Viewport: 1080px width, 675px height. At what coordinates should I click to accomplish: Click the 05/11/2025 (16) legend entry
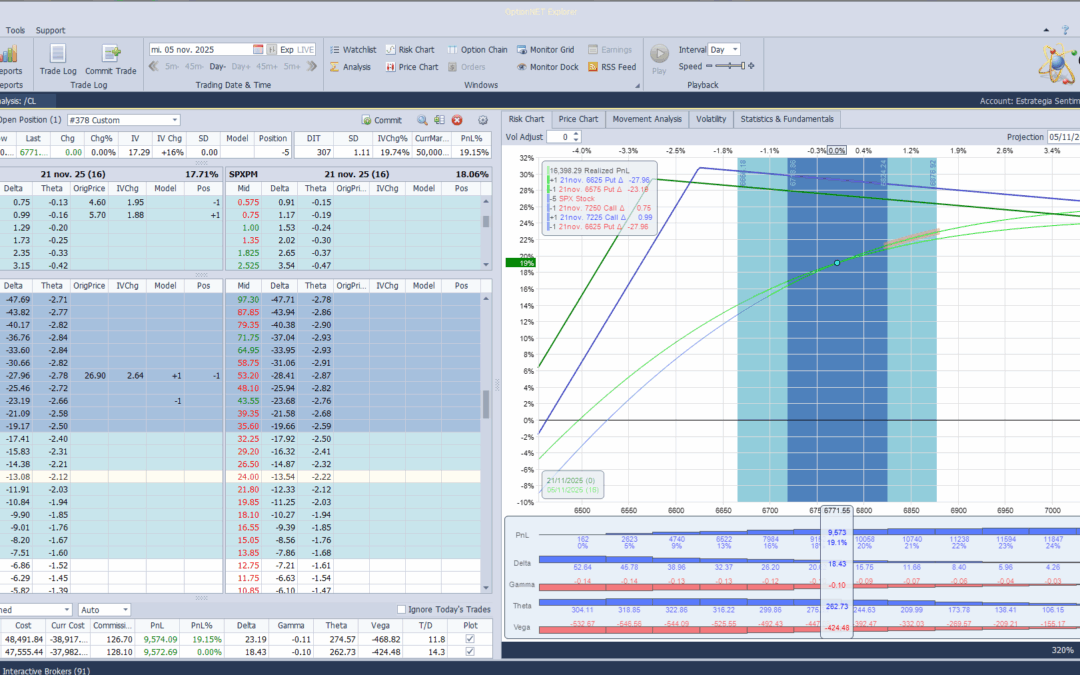(573, 490)
